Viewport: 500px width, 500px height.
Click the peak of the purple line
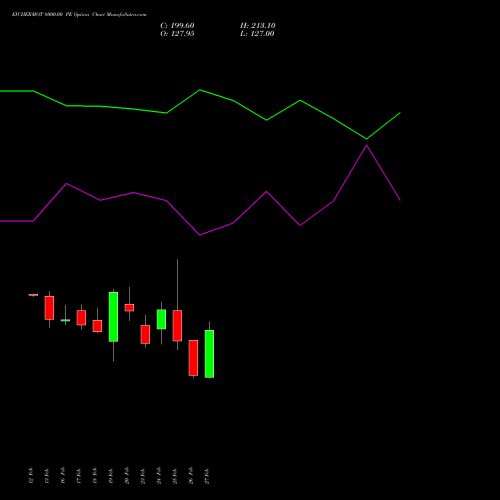coord(367,146)
